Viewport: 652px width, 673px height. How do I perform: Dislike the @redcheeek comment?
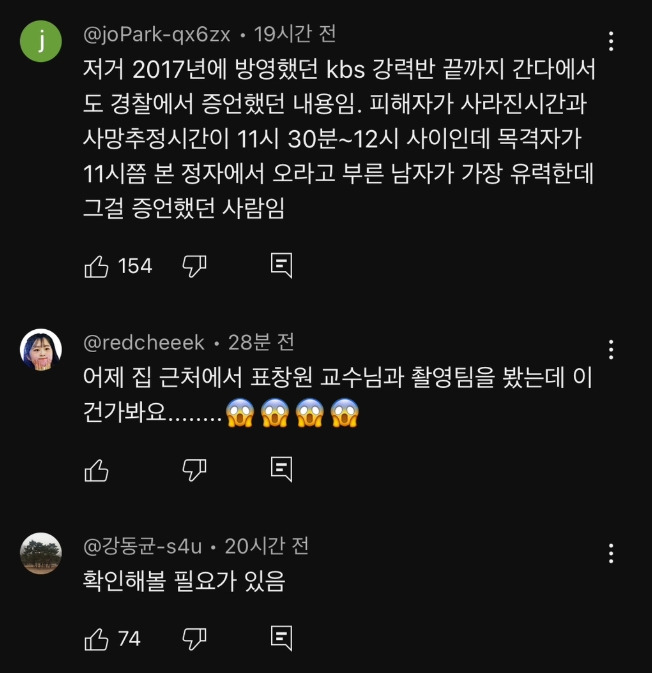tap(194, 470)
